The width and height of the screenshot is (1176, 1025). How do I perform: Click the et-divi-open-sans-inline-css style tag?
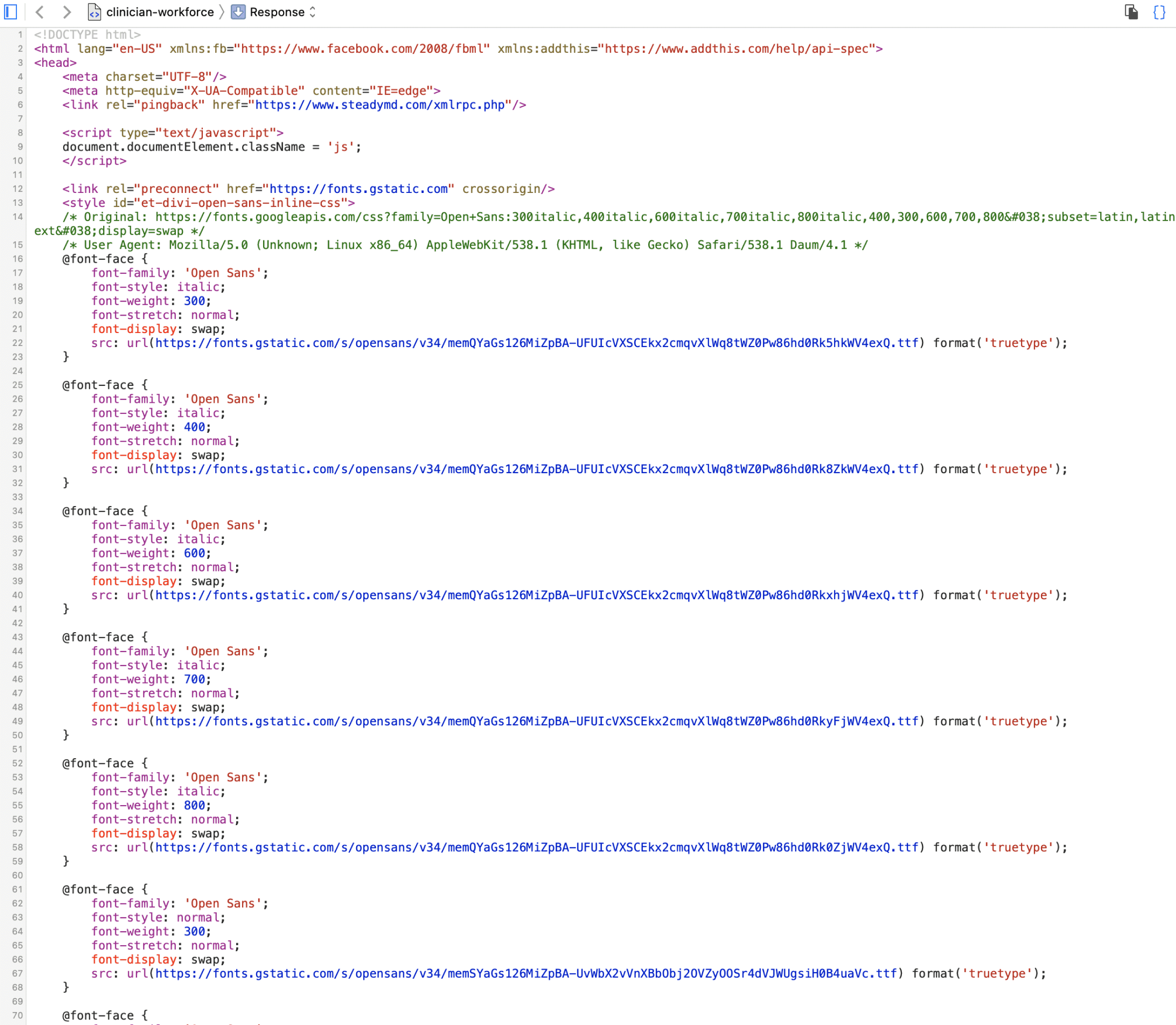click(x=209, y=203)
